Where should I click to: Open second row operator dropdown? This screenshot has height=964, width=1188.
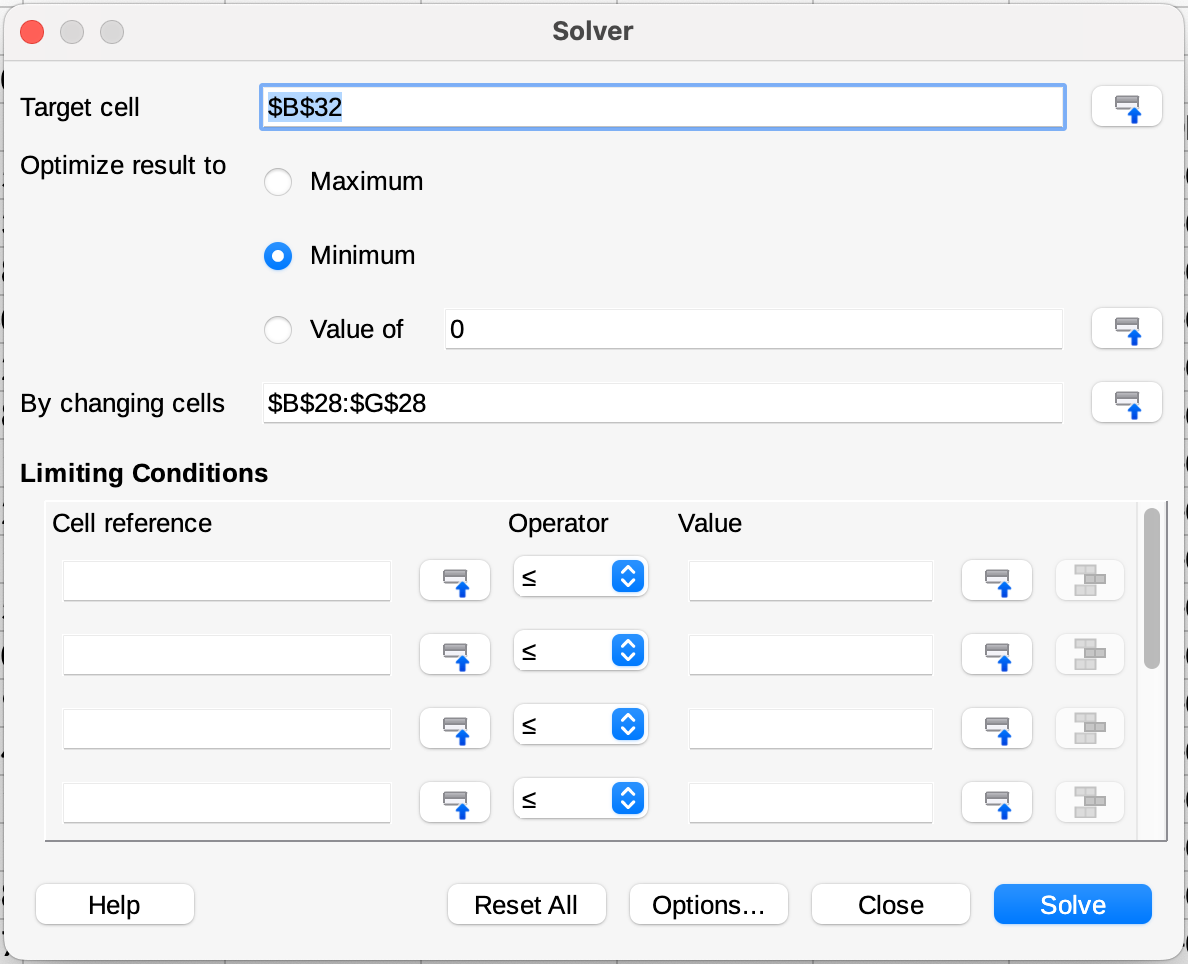tap(580, 651)
